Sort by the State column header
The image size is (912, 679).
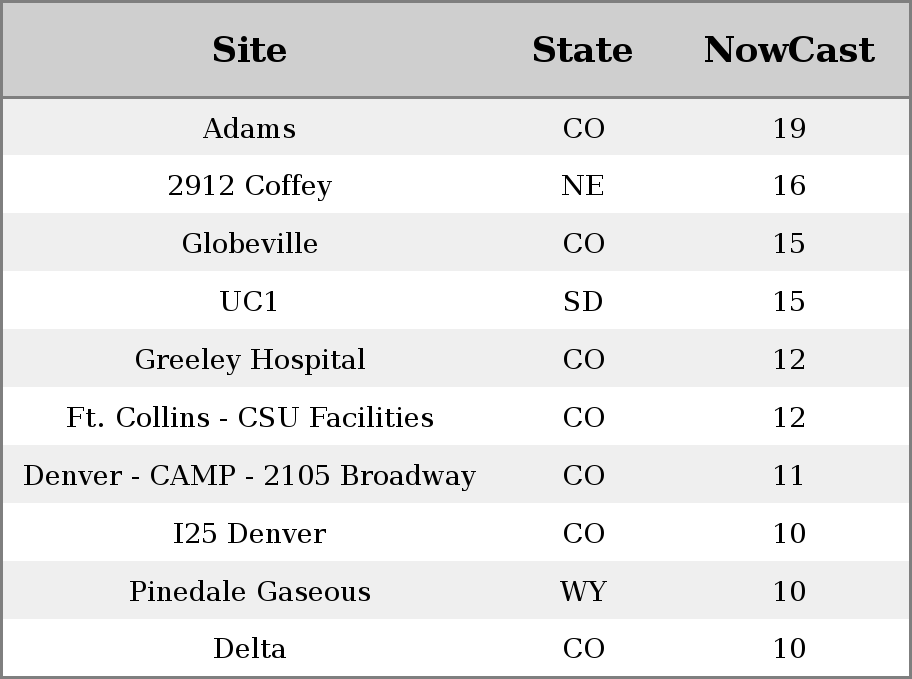[x=583, y=50]
